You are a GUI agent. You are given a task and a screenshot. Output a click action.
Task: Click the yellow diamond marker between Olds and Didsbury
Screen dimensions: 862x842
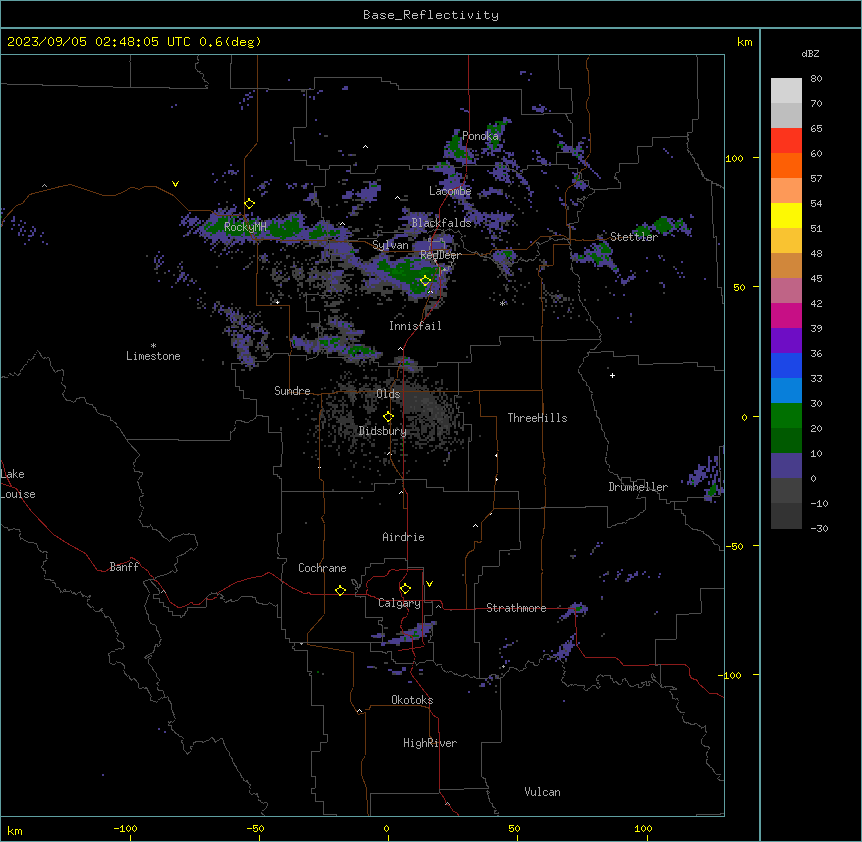tap(388, 417)
